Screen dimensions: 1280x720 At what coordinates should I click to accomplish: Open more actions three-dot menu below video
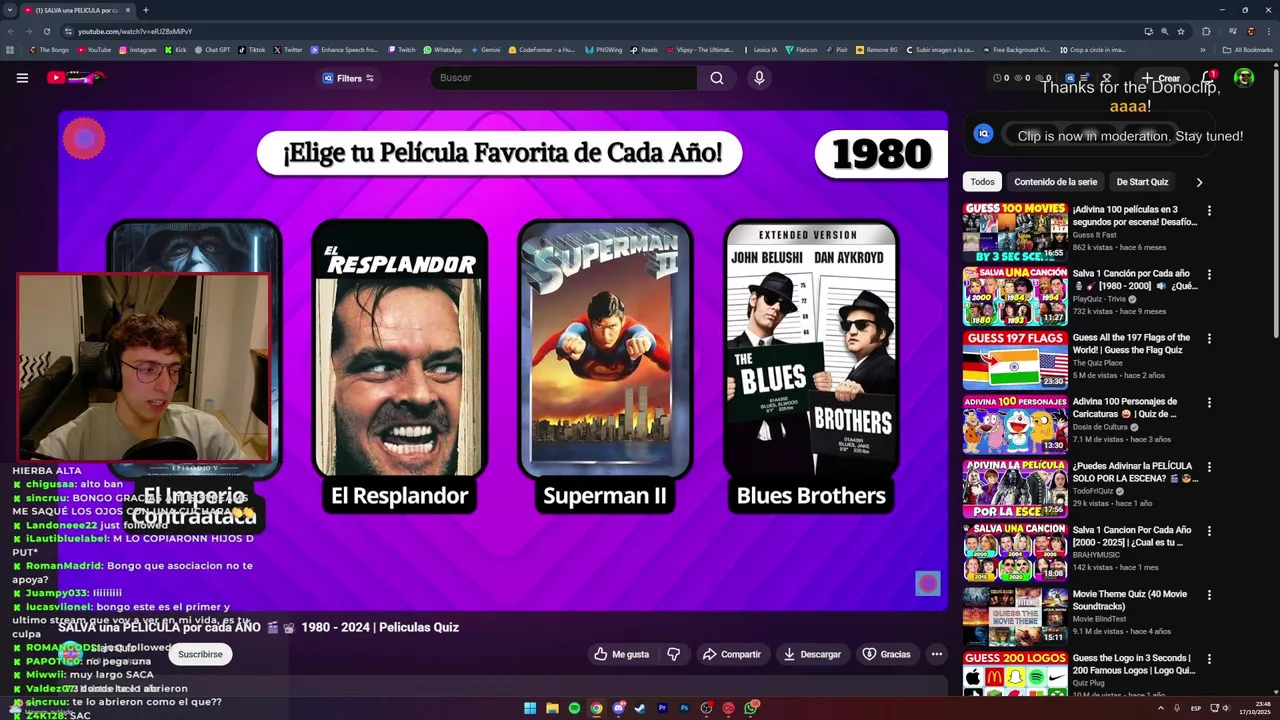click(x=937, y=654)
